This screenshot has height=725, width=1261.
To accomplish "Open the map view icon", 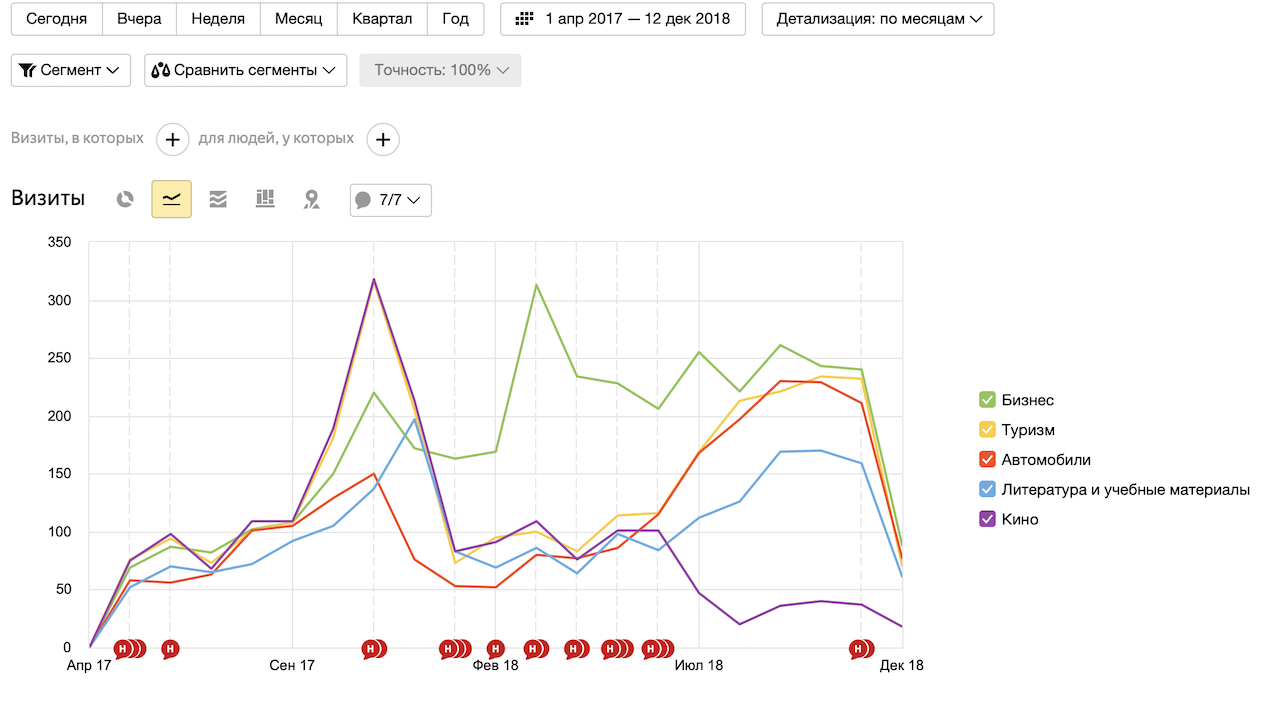I will click(x=312, y=199).
